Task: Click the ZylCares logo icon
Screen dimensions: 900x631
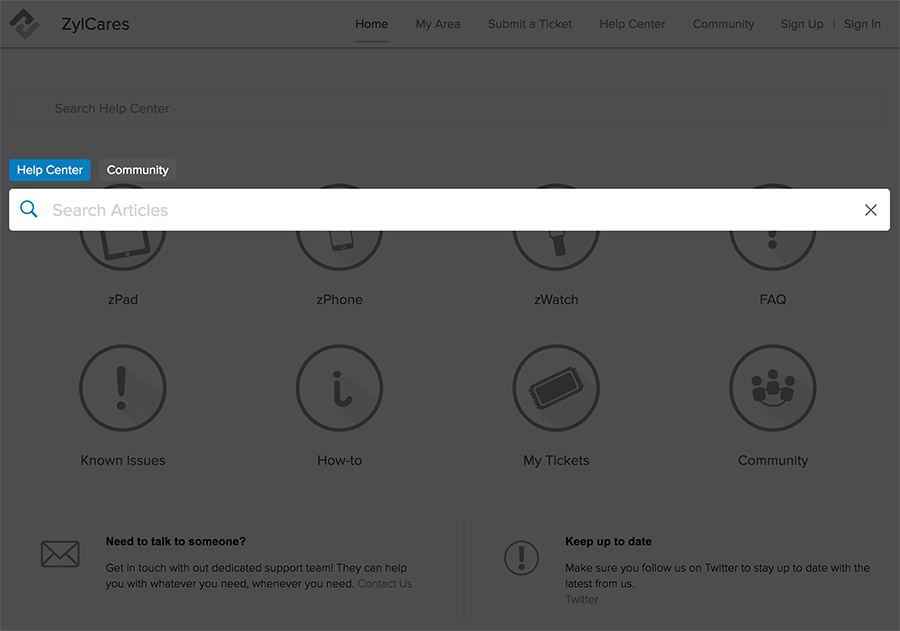Action: click(x=24, y=24)
